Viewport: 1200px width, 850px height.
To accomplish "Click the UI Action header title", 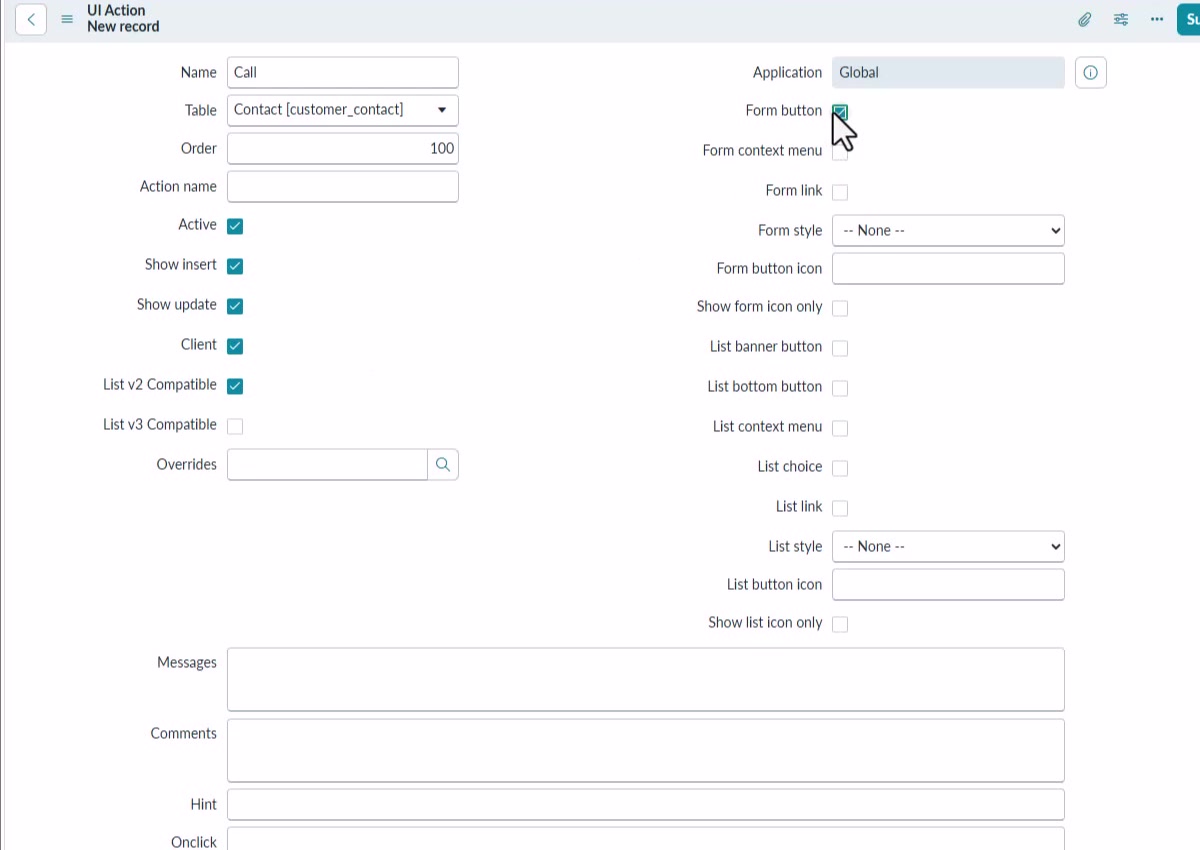I will click(116, 11).
